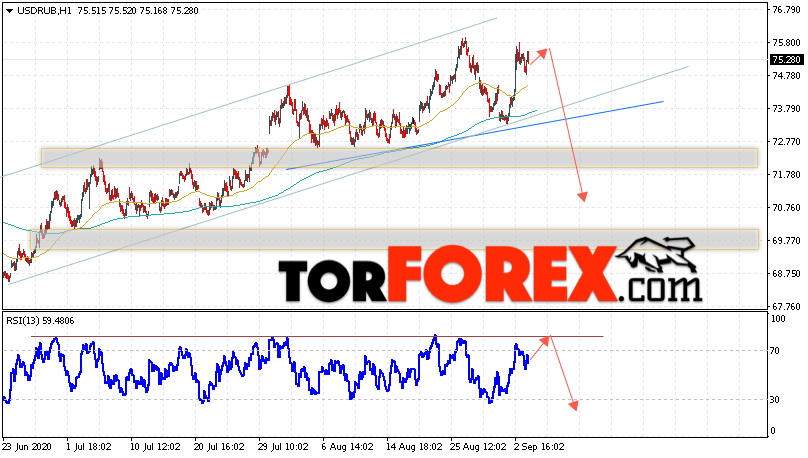The width and height of the screenshot is (808, 458).
Task: Select price axis label 71.780
Action: tap(786, 175)
